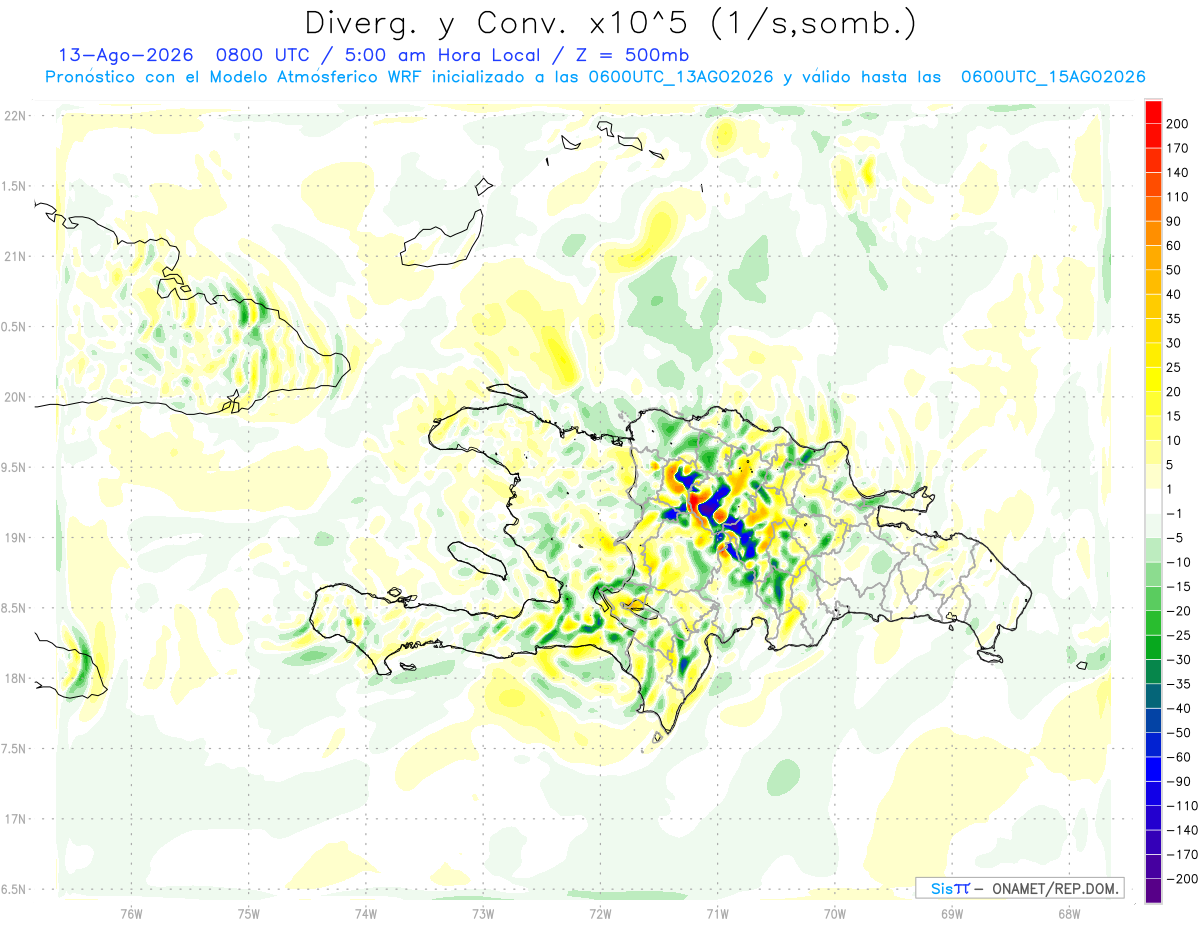Click the '-30' colorbar value
Screen dimensions: 1200x927
(x=1179, y=660)
